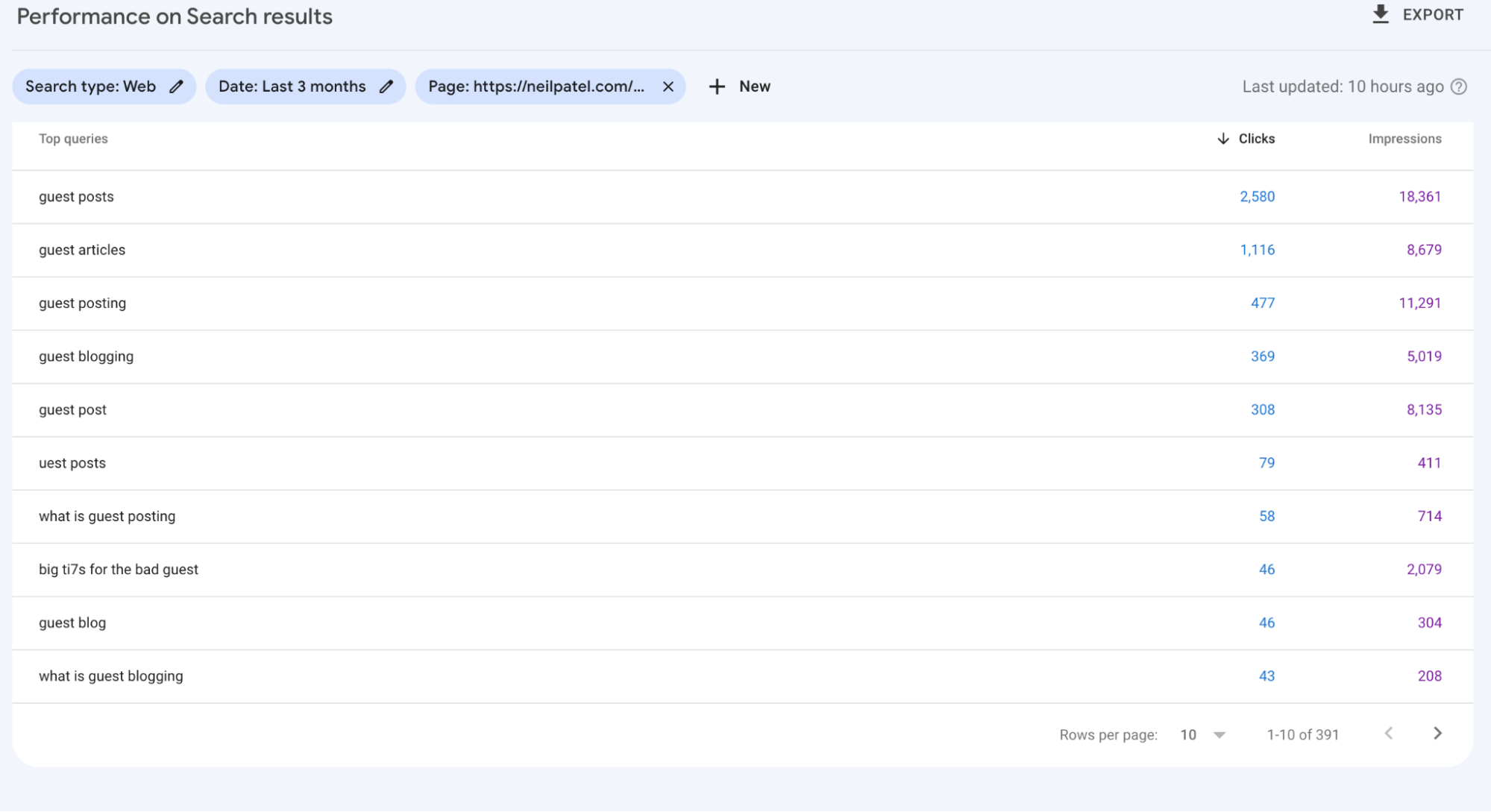Click the EXPORT button label

click(x=1433, y=15)
